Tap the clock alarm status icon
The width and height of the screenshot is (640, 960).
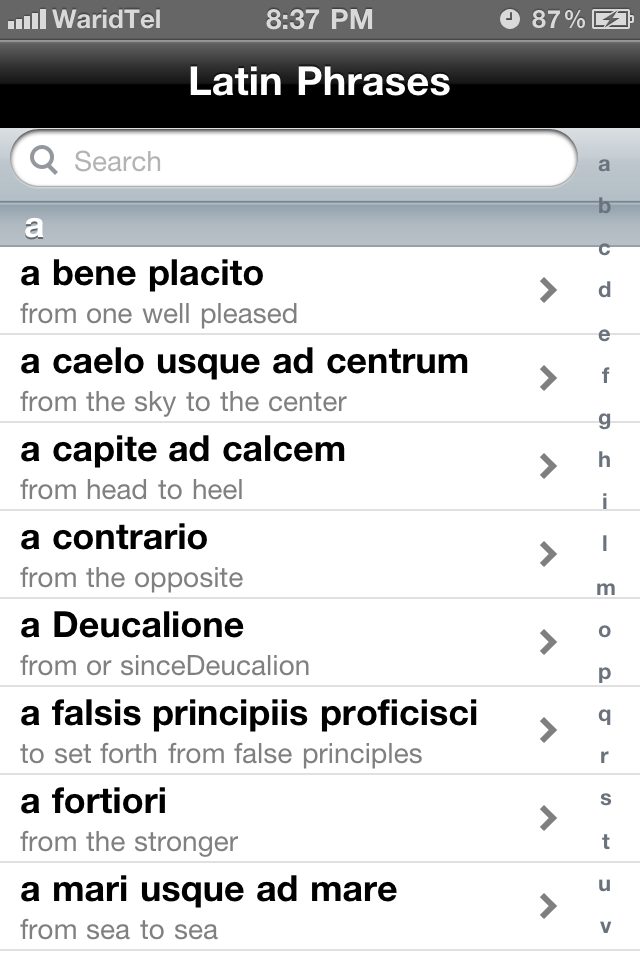(510, 19)
